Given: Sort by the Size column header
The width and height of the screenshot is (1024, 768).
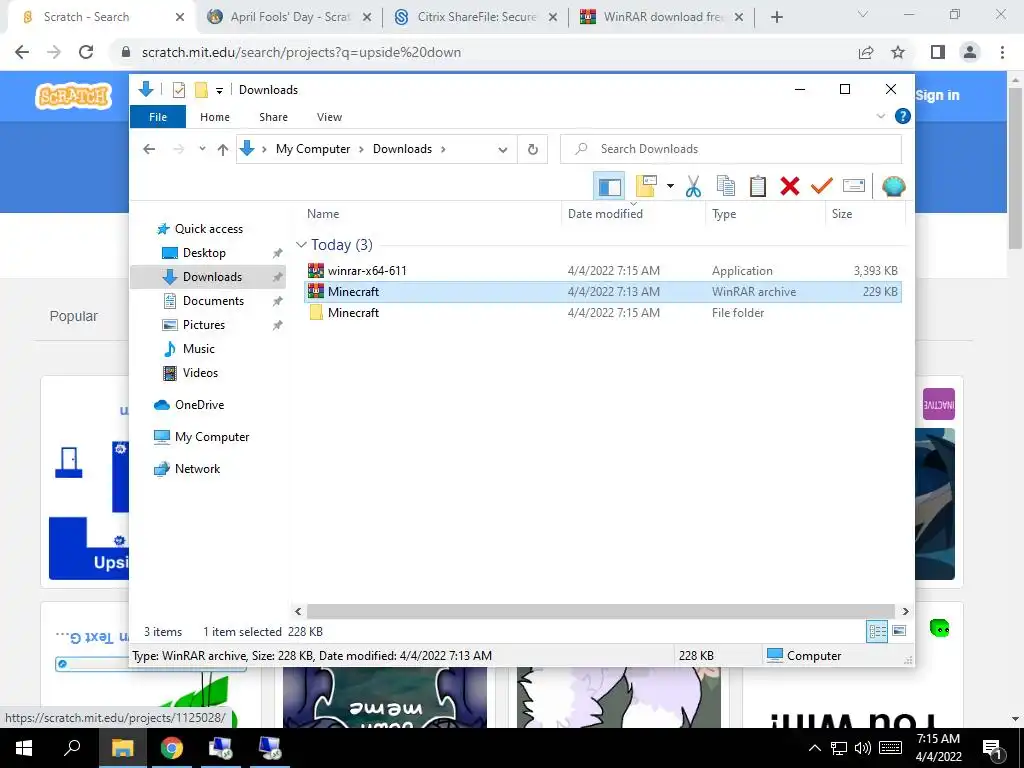Looking at the screenshot, I should tap(842, 214).
